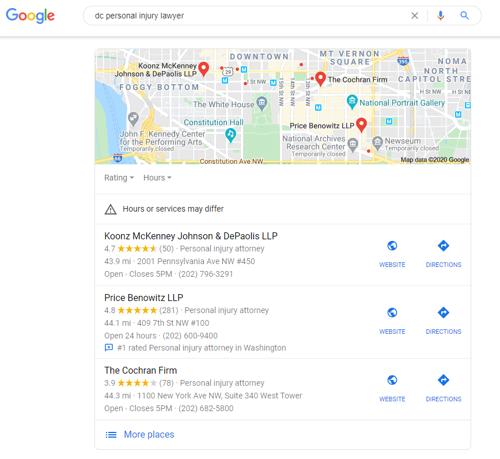Clear the search box with X icon
The image size is (500, 459).
pos(414,16)
